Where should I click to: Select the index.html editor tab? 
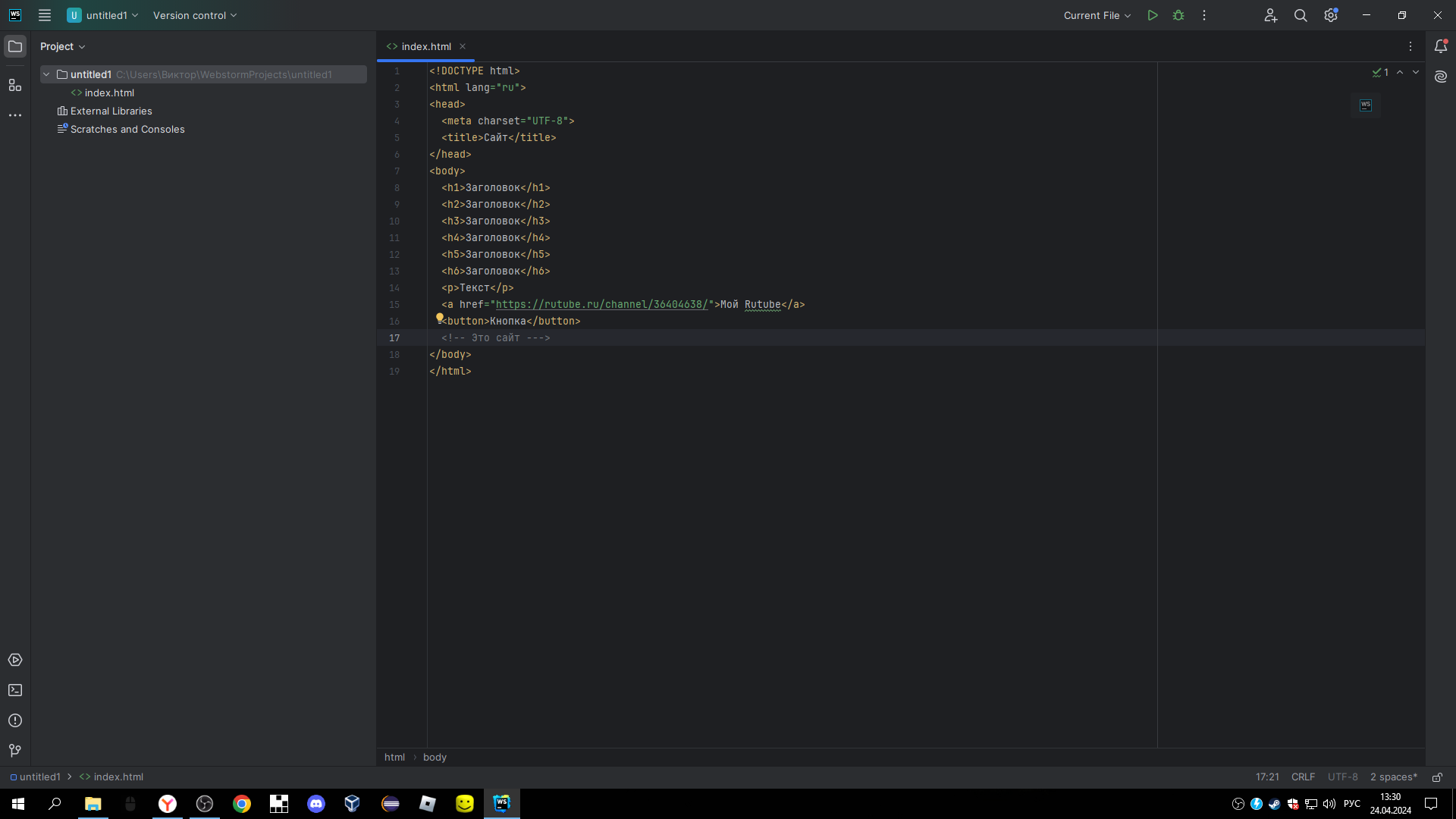425,46
